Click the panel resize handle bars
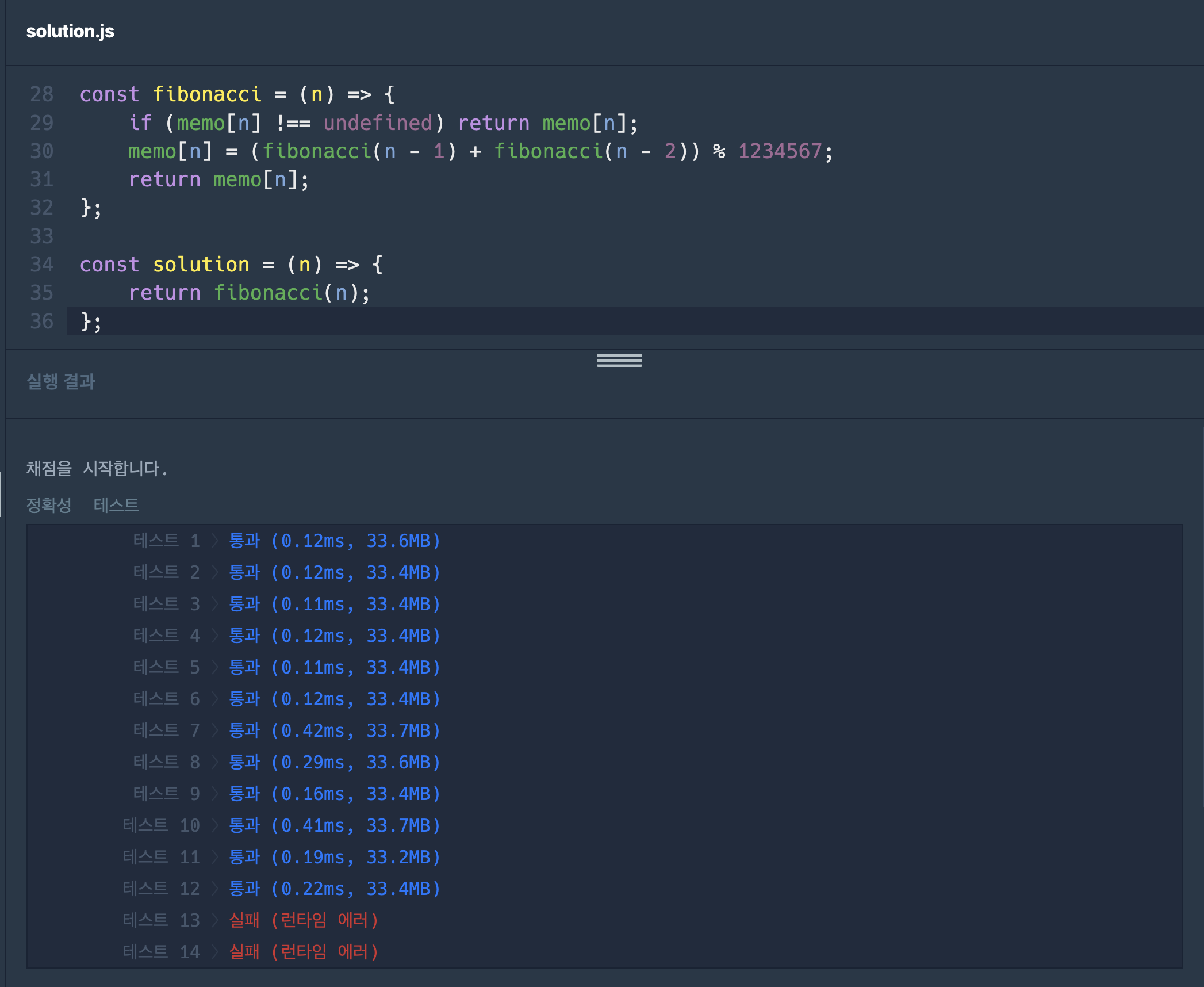 tap(619, 361)
